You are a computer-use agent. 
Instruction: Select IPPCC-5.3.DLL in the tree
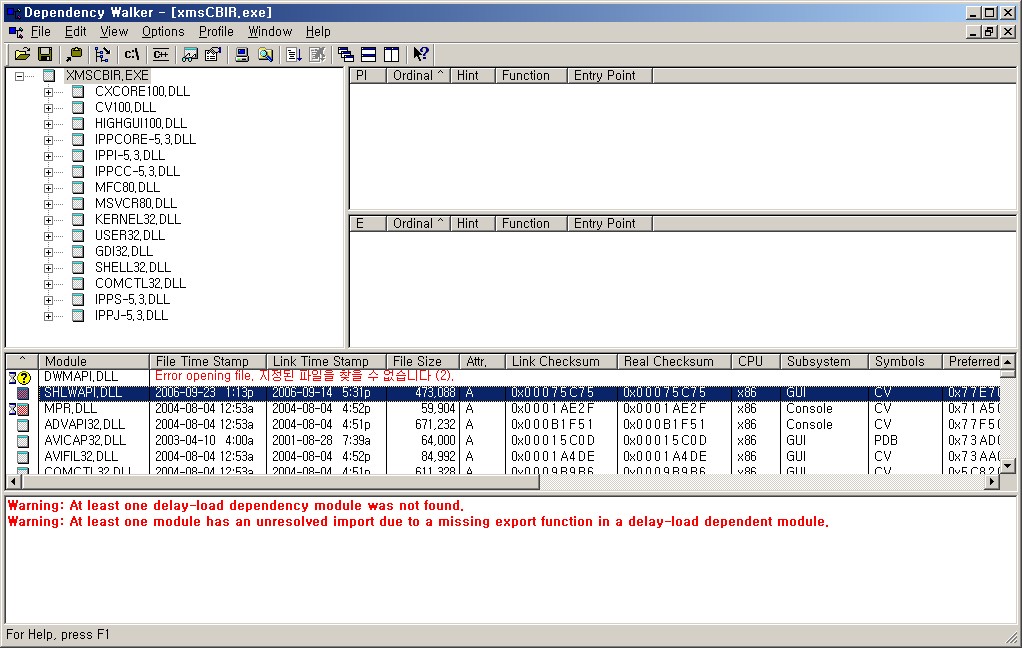138,171
